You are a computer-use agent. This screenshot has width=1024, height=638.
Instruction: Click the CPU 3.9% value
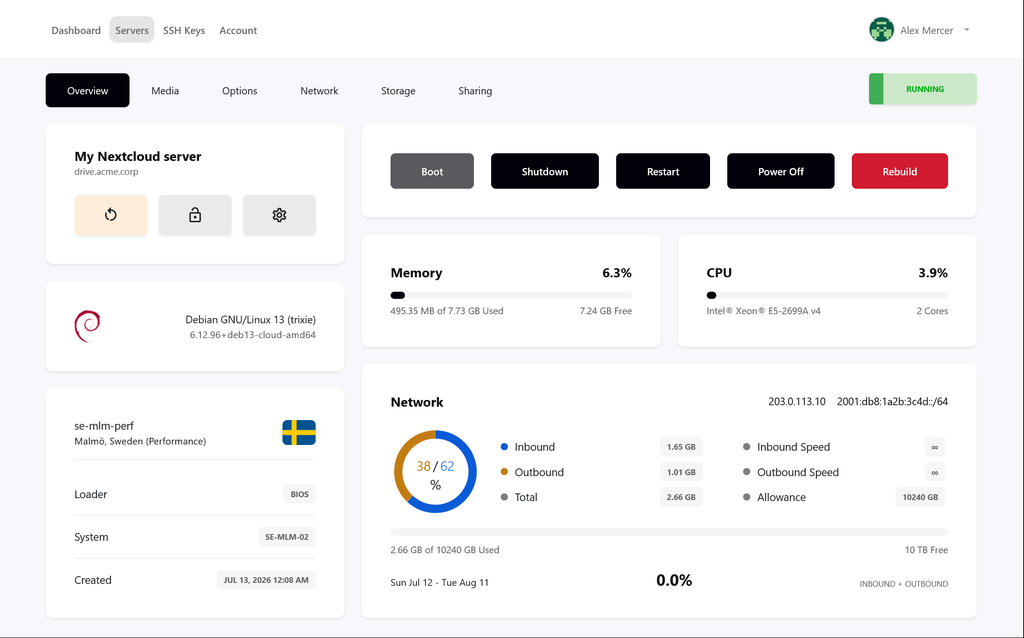[933, 273]
